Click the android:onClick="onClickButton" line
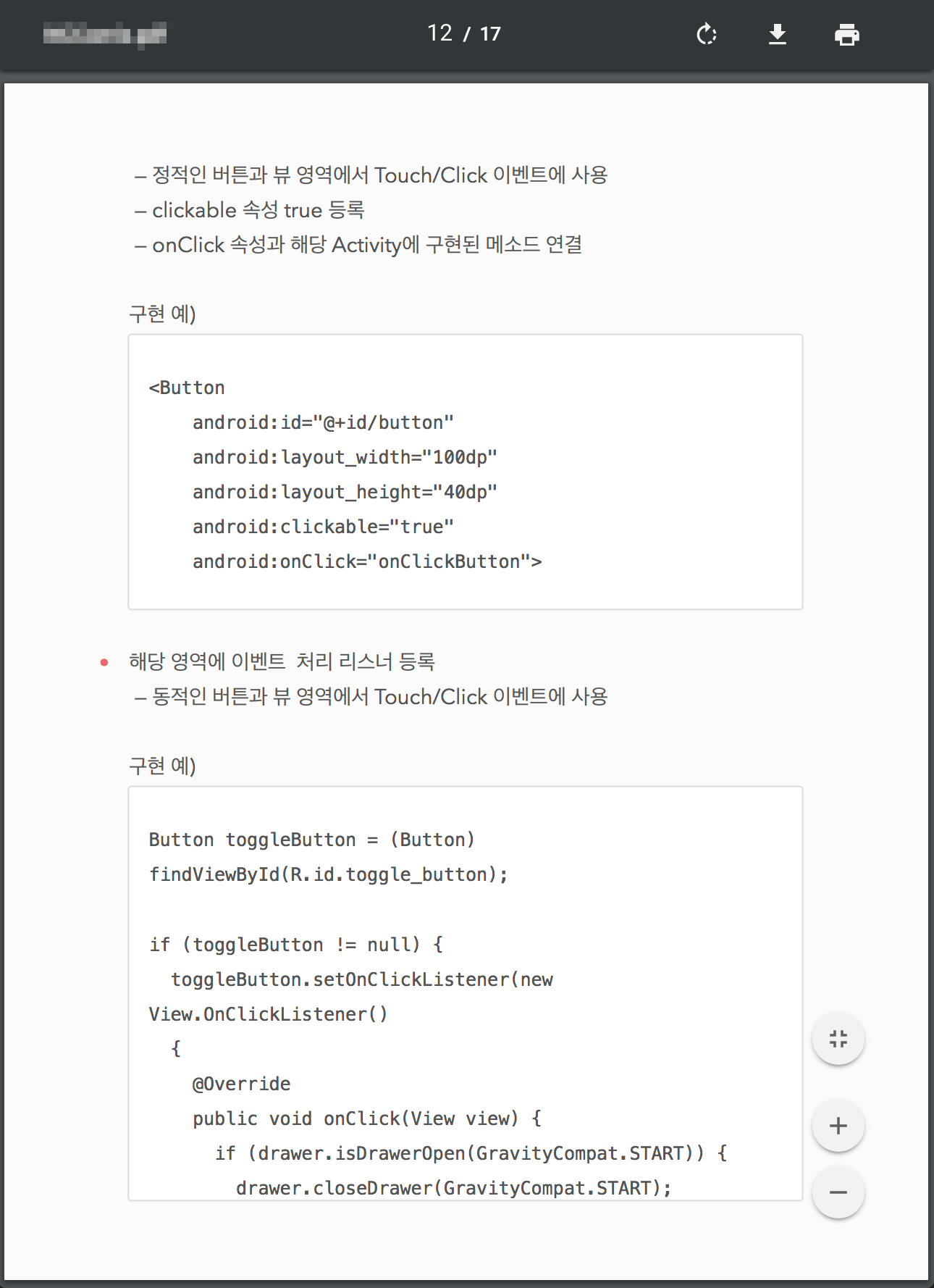Screen dimensions: 934x1288 pyautogui.click(x=367, y=561)
